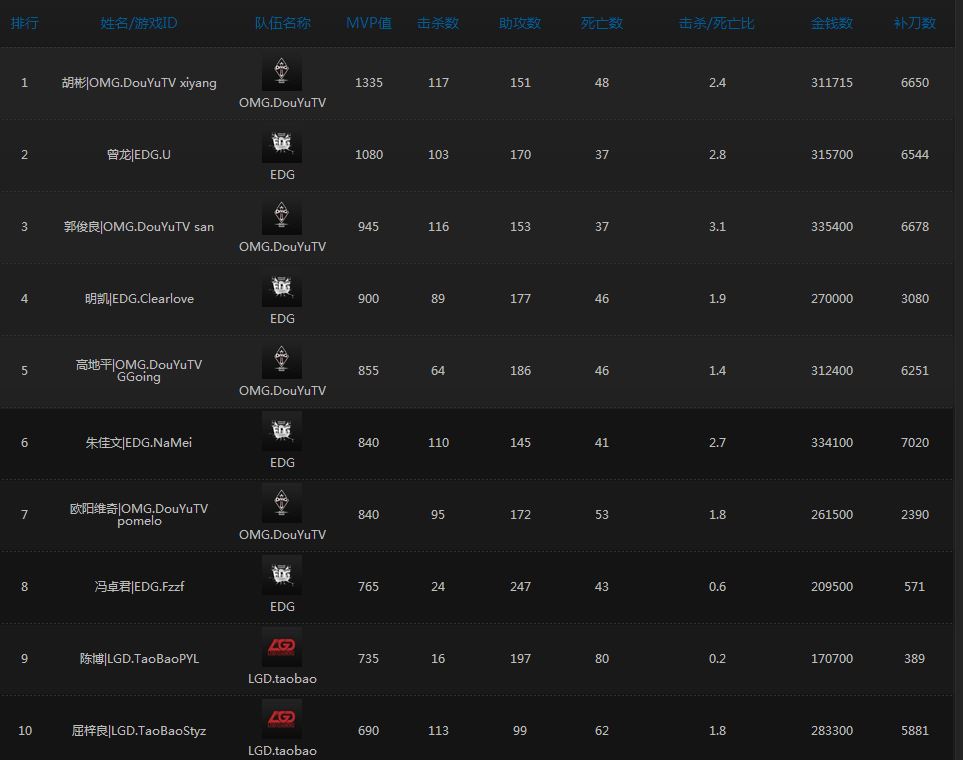This screenshot has height=760, width=963.
Task: Open player 胡彬|OMG.DouYuTV xiyang
Action: pos(139,83)
